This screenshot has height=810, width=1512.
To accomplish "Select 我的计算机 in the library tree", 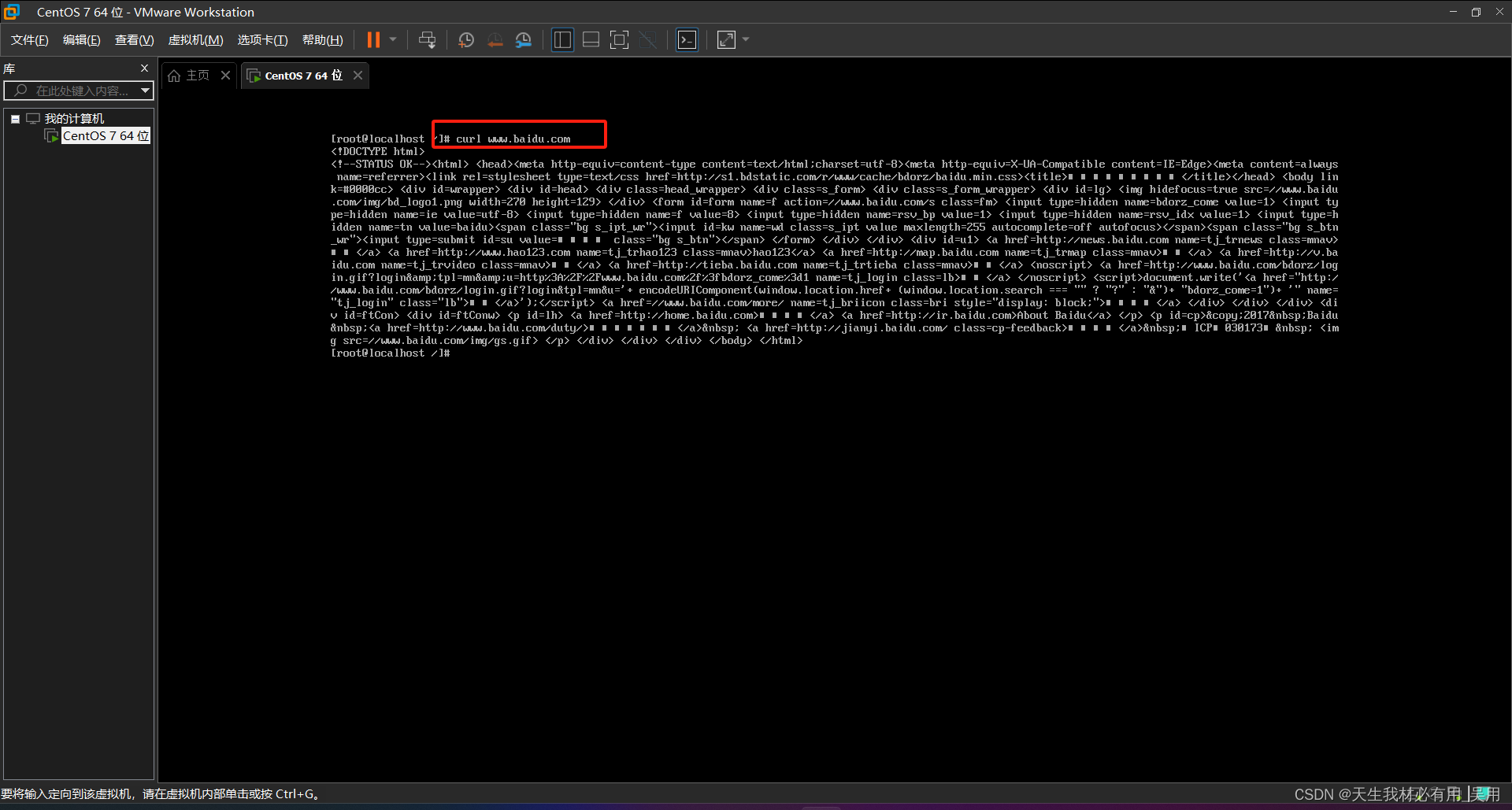I will click(74, 119).
